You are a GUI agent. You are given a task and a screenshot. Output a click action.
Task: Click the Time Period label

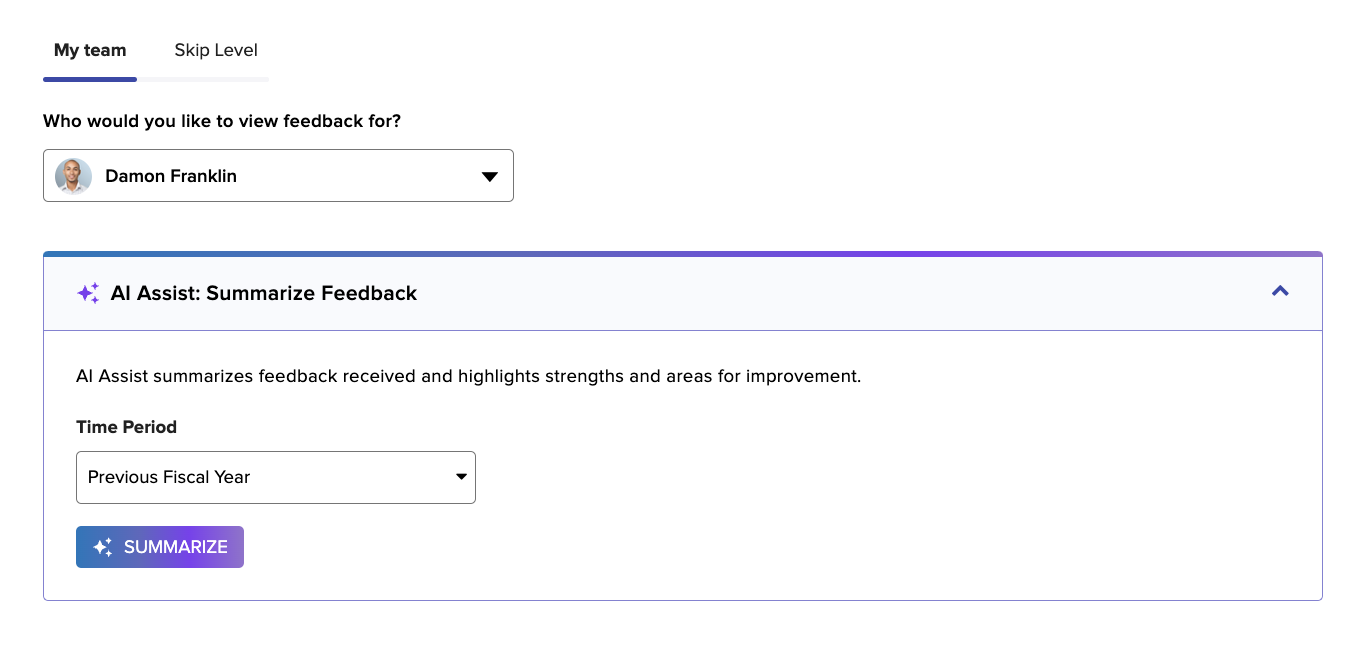(x=126, y=427)
